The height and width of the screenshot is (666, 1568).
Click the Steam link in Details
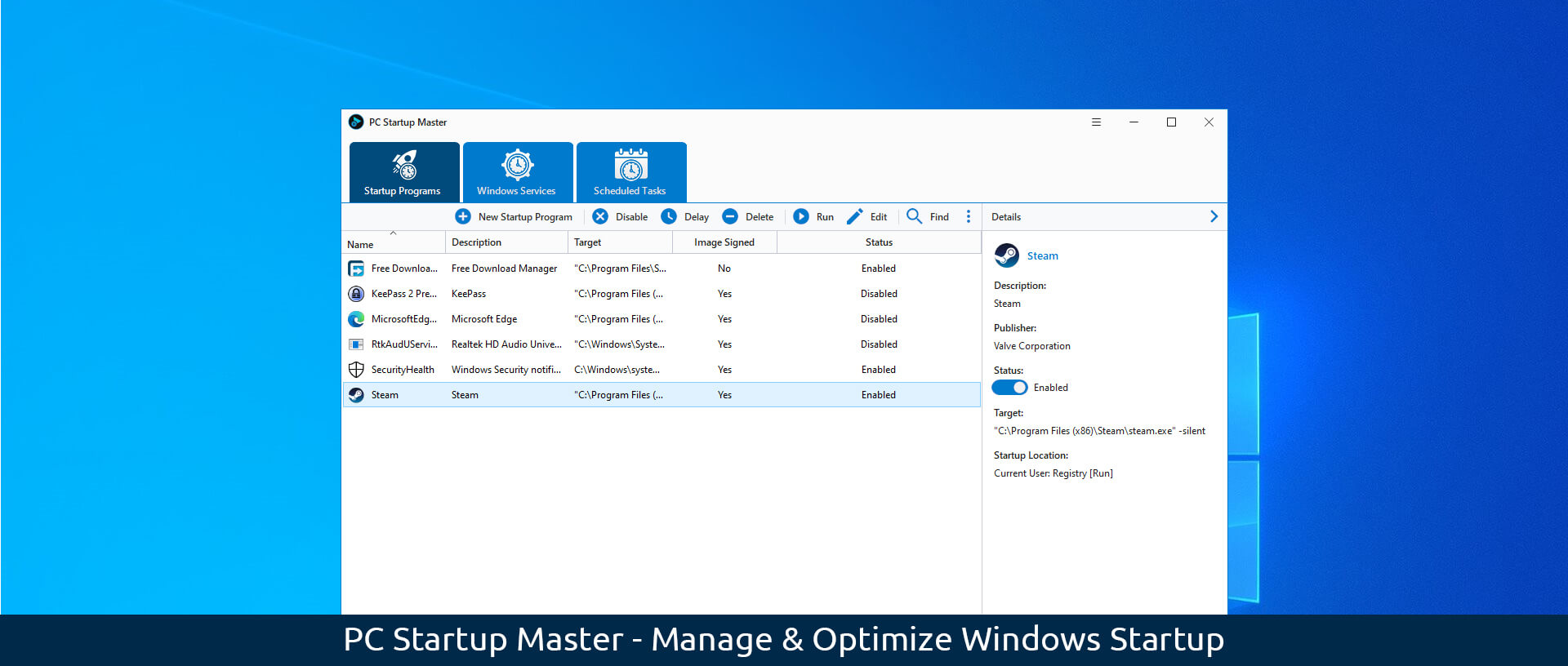pos(1042,256)
